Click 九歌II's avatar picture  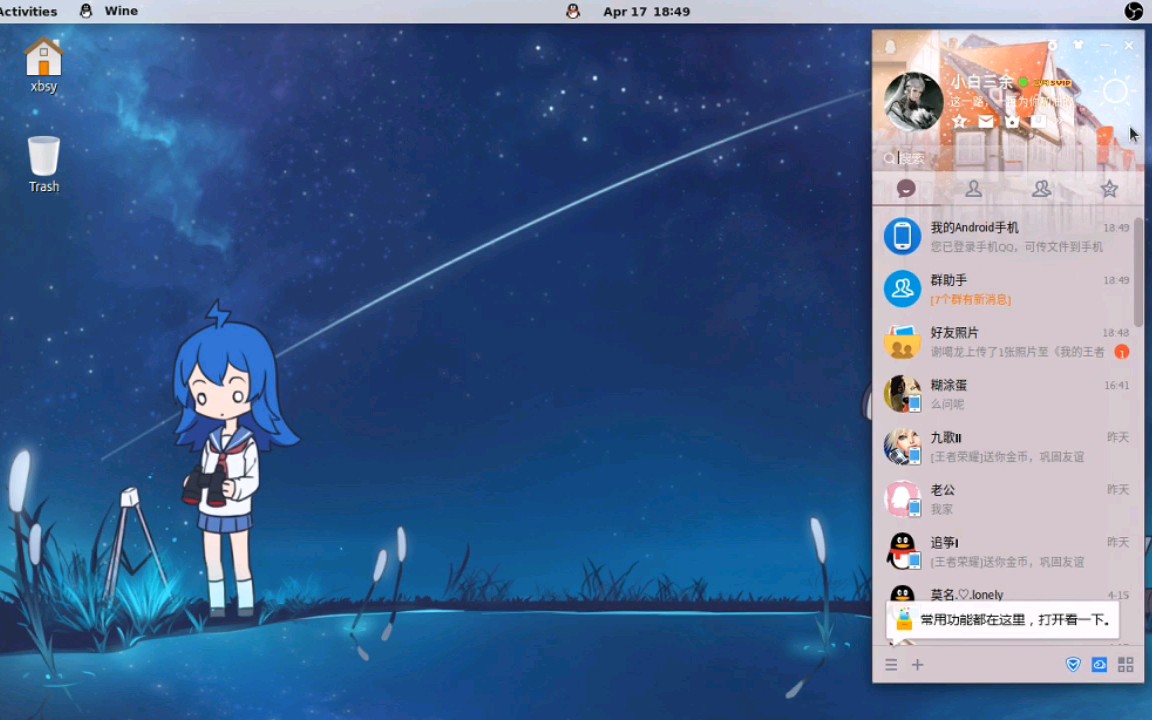point(901,447)
